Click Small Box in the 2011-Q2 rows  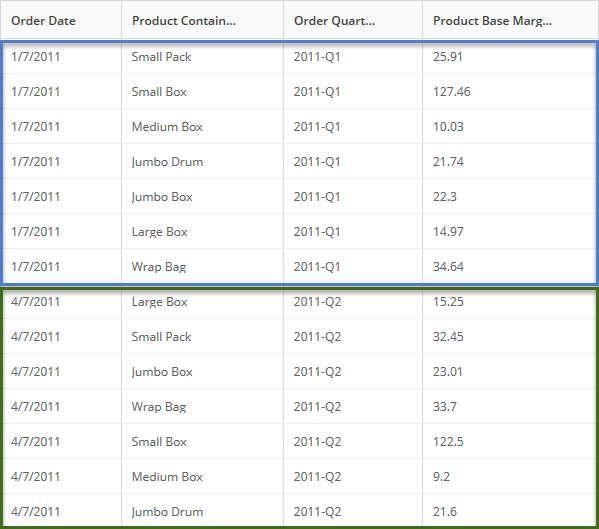pos(159,442)
